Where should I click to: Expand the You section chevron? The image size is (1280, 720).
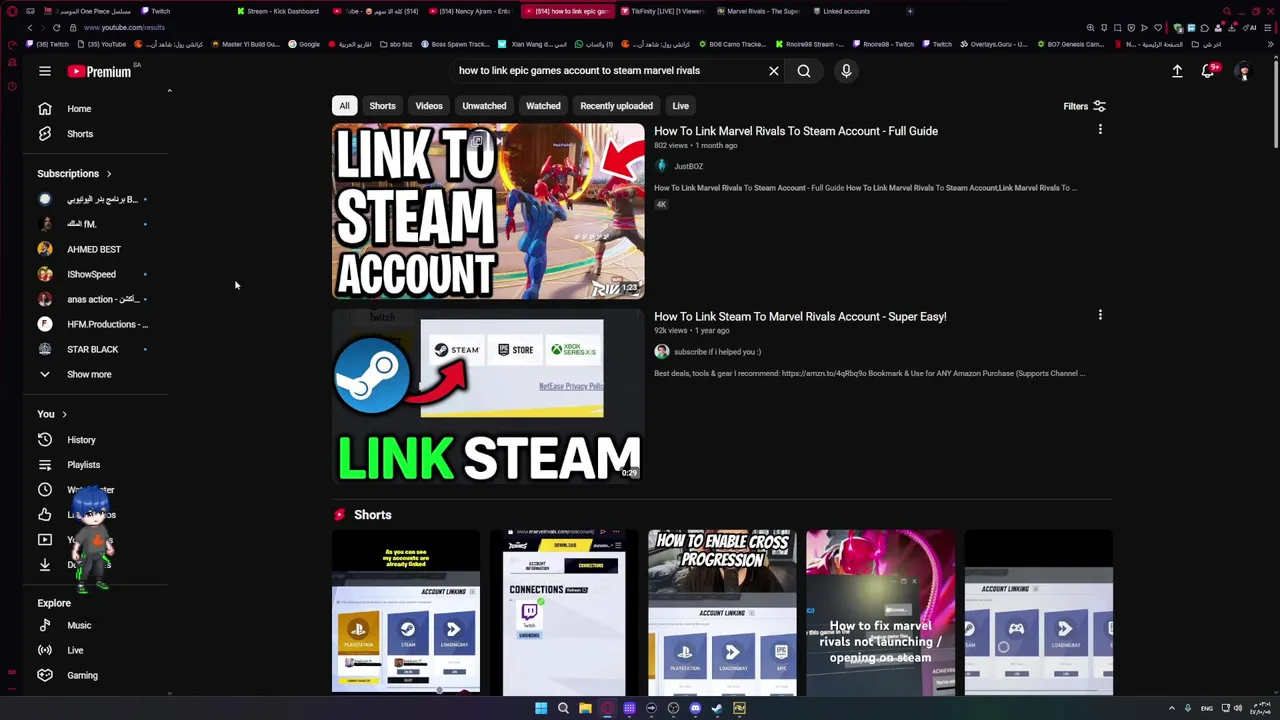click(x=64, y=414)
